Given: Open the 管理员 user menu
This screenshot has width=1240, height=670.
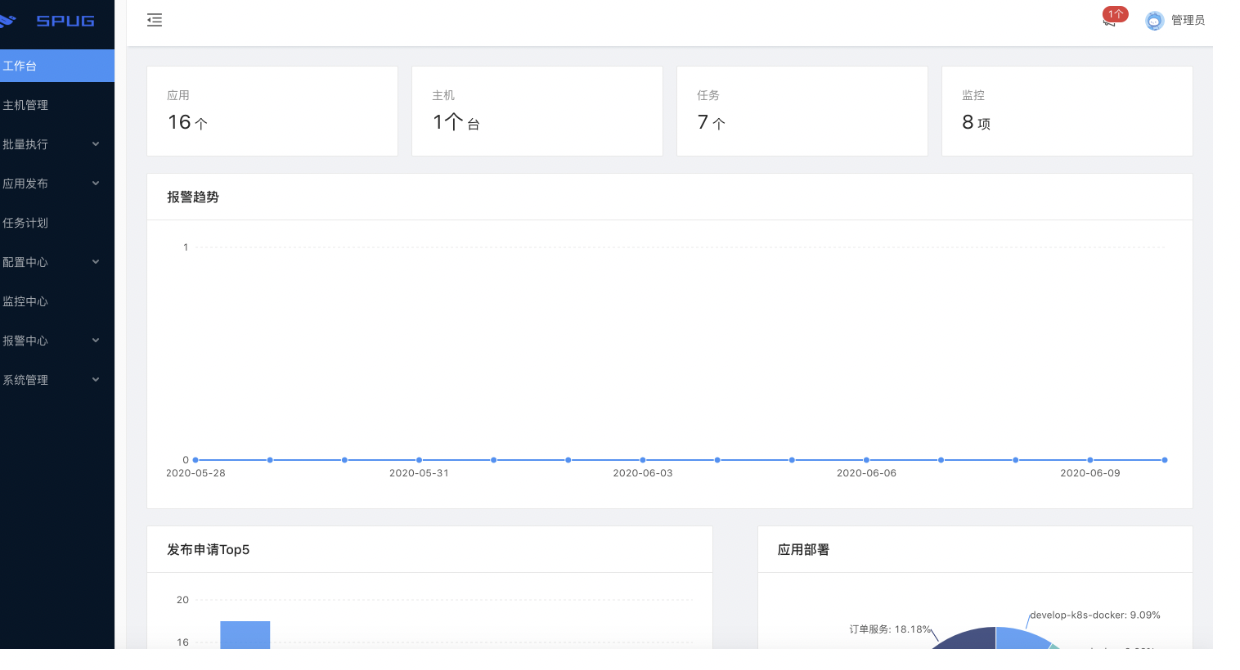Looking at the screenshot, I should pyautogui.click(x=1188, y=20).
